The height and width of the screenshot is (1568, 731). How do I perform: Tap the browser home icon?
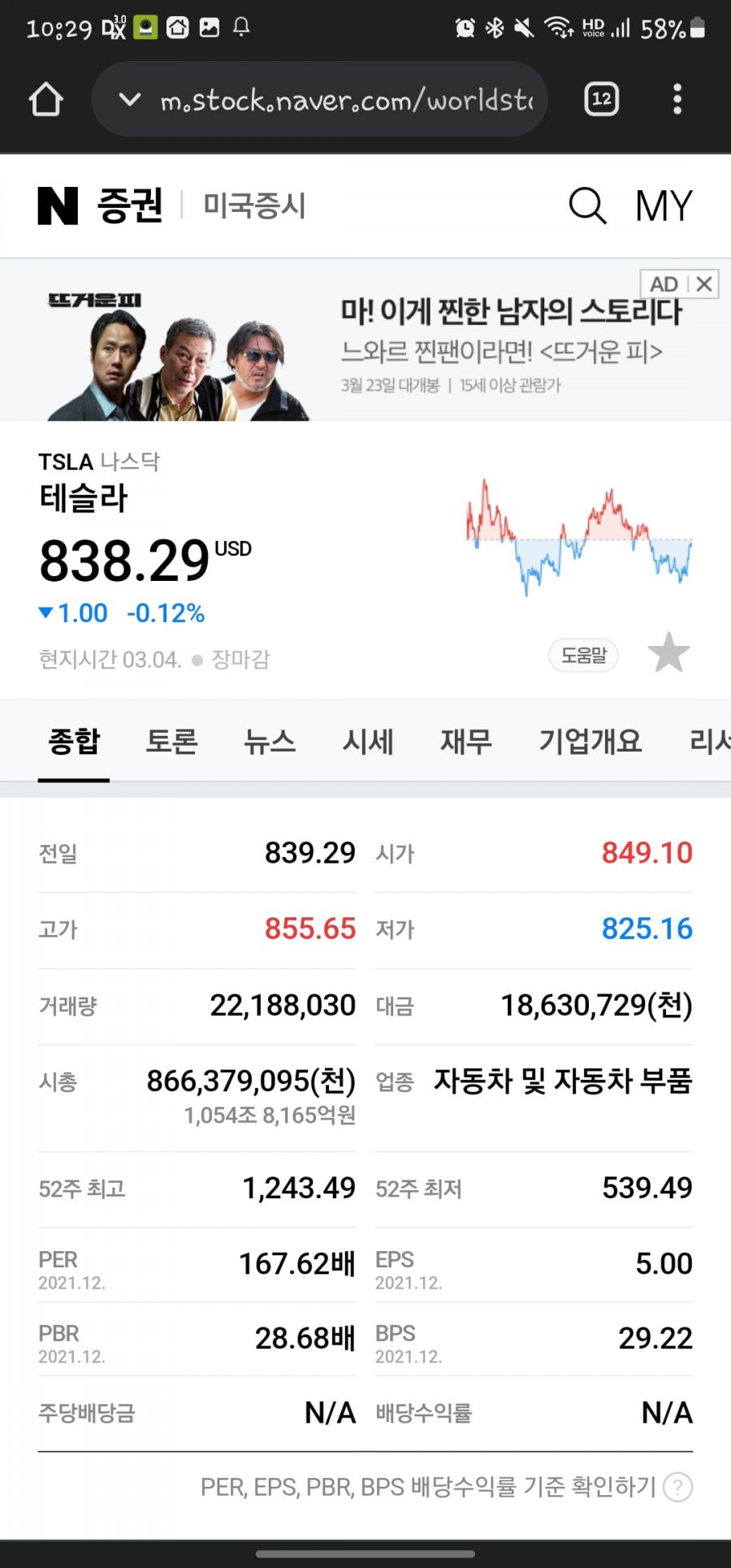point(45,100)
